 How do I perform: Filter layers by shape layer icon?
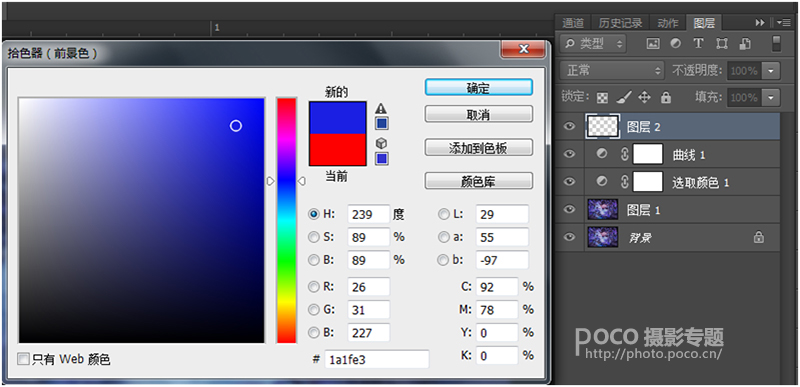tap(721, 44)
